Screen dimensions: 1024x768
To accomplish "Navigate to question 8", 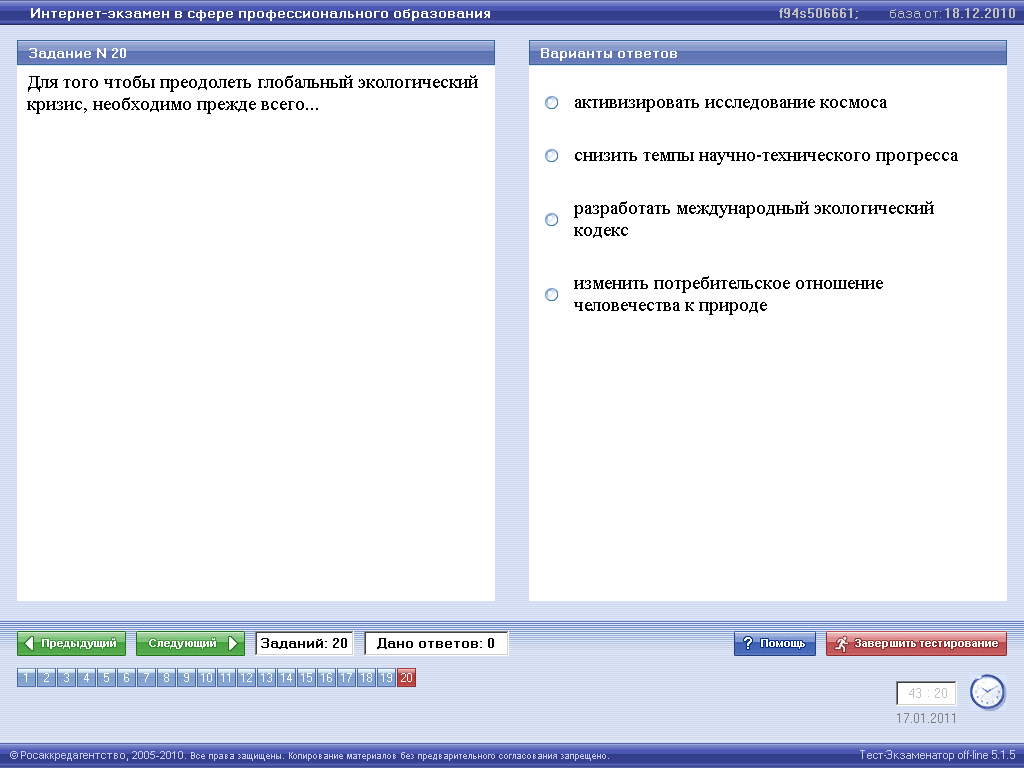I will (166, 678).
